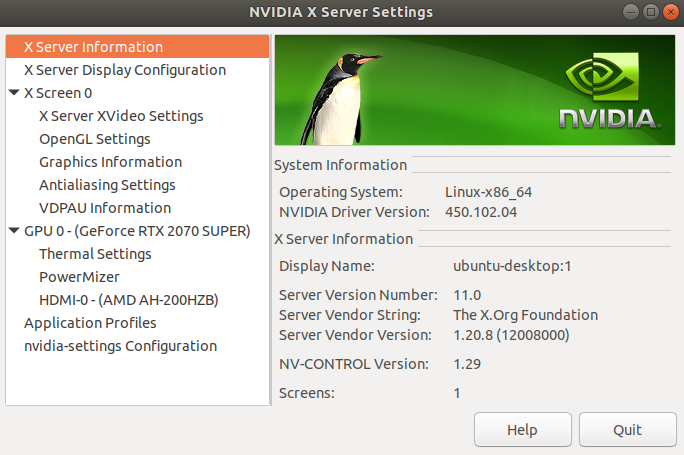Click server vendor string The X.Org Foundation
Image resolution: width=684 pixels, height=455 pixels.
(x=525, y=315)
